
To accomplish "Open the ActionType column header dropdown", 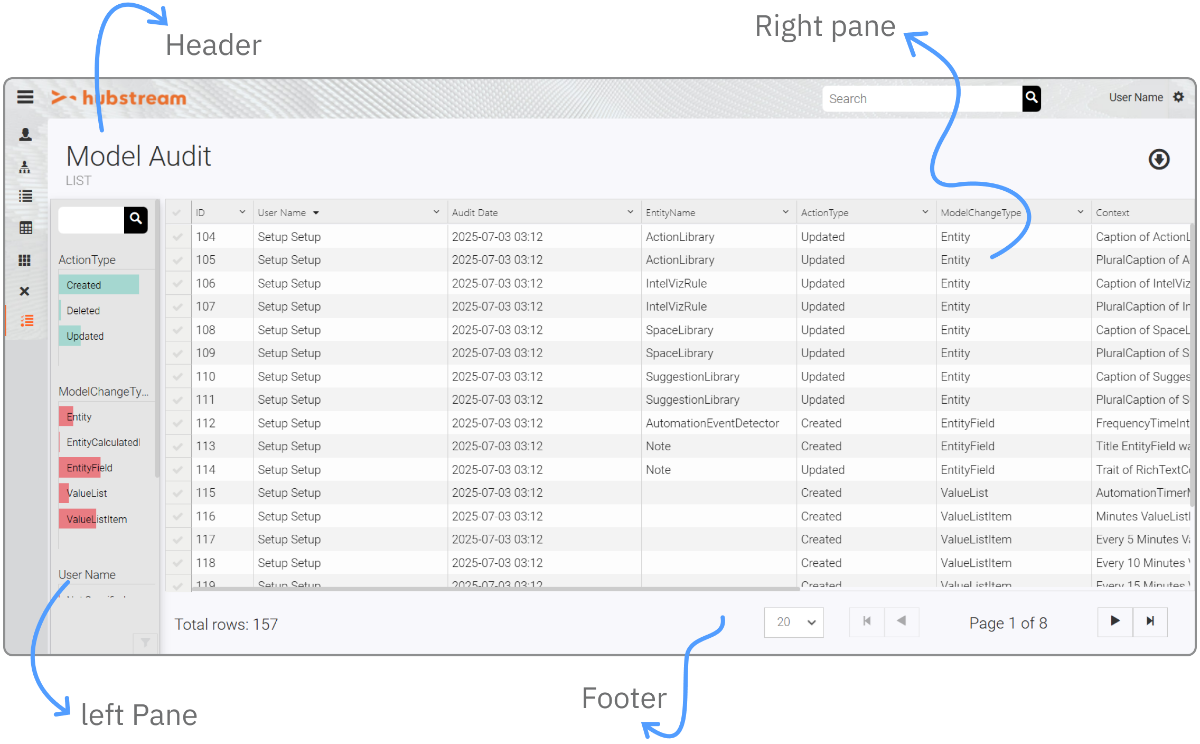I will click(x=925, y=212).
